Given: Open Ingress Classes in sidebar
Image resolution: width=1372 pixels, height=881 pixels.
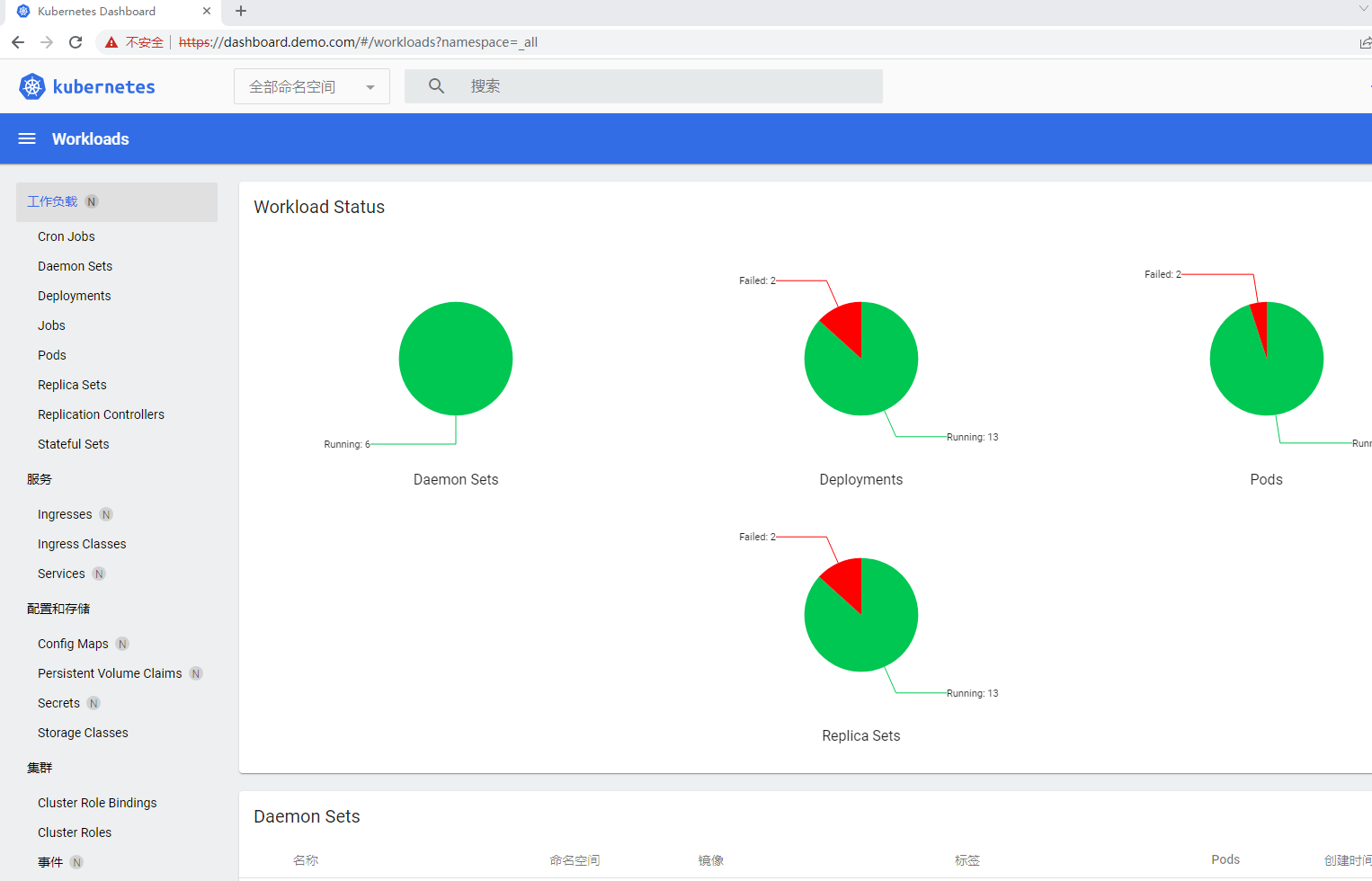Looking at the screenshot, I should click(82, 544).
